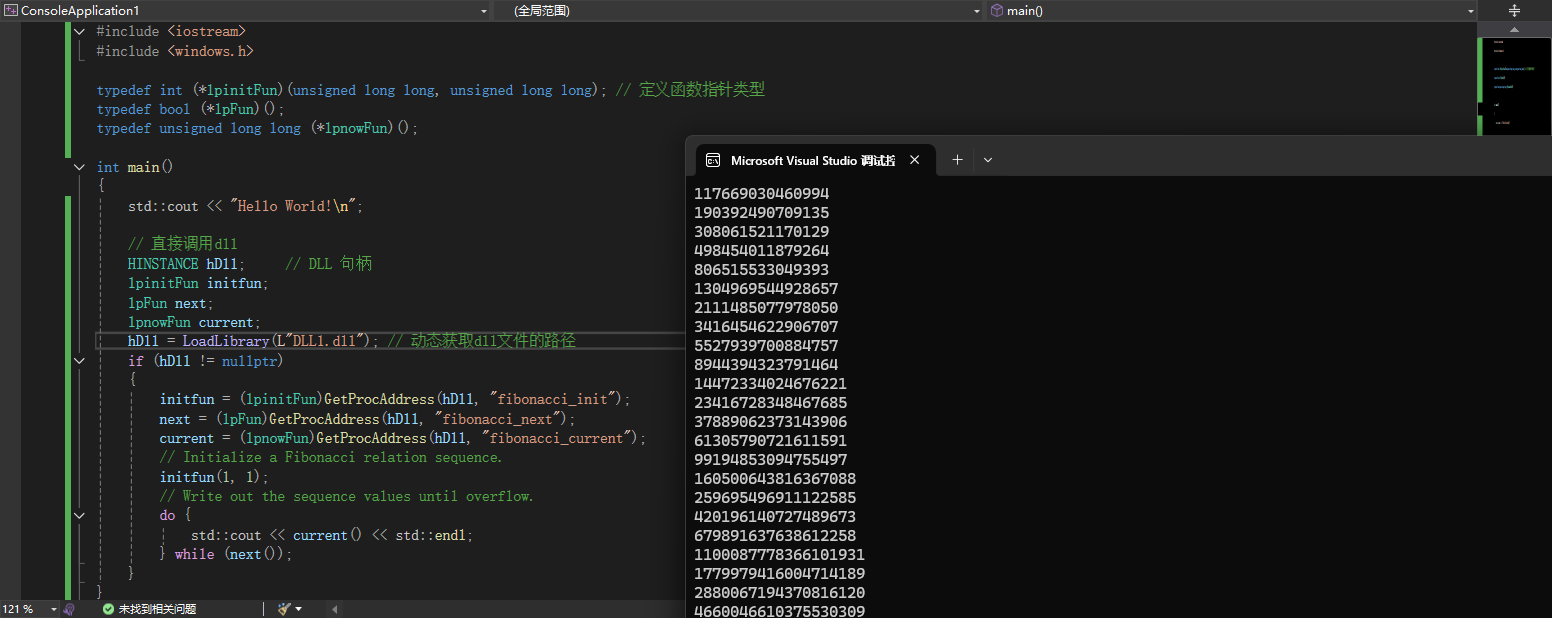
Task: Click the "fibonacci_init" GetProcAddress line
Action: click(396, 399)
